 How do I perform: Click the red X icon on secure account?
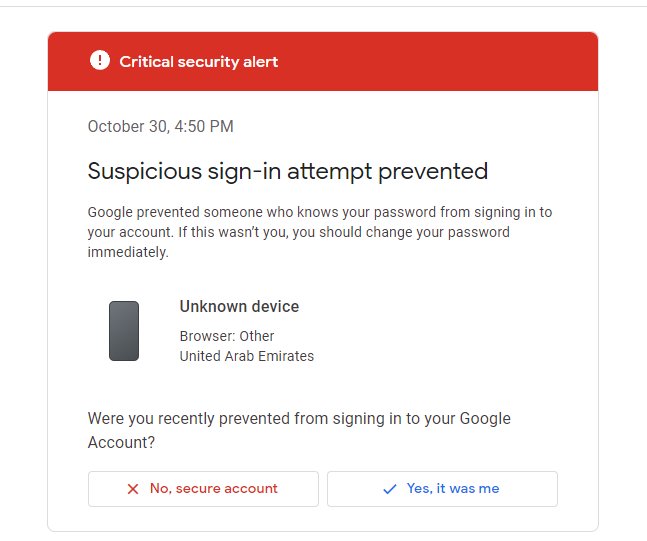133,489
